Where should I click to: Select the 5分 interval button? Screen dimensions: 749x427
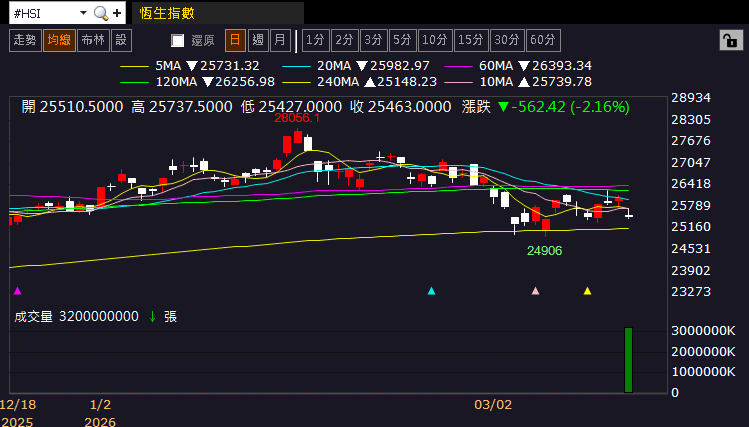tap(402, 40)
